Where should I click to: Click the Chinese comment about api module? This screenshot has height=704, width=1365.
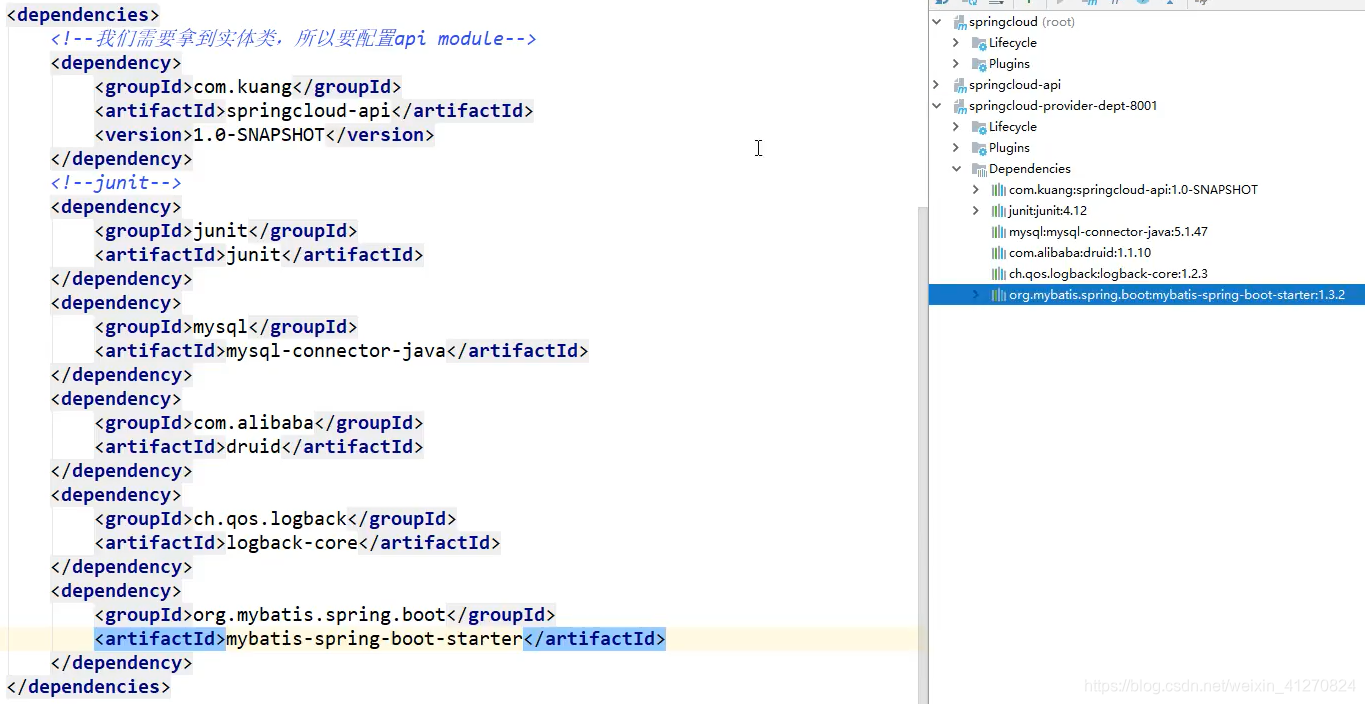tap(294, 39)
